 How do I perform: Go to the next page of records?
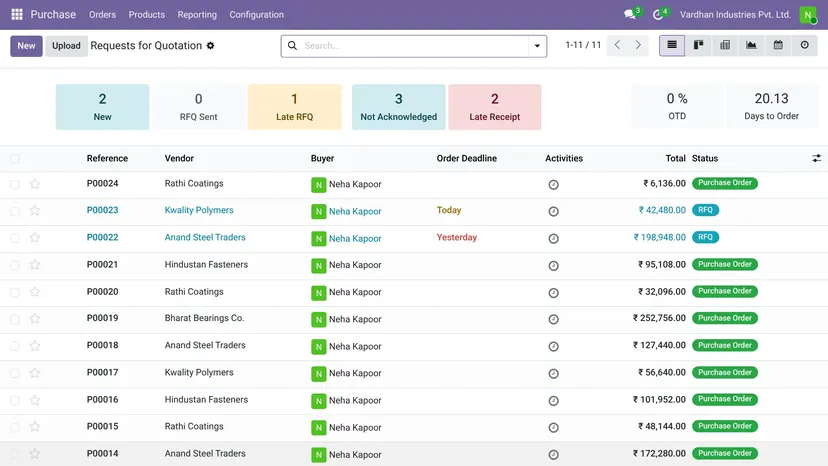click(638, 45)
